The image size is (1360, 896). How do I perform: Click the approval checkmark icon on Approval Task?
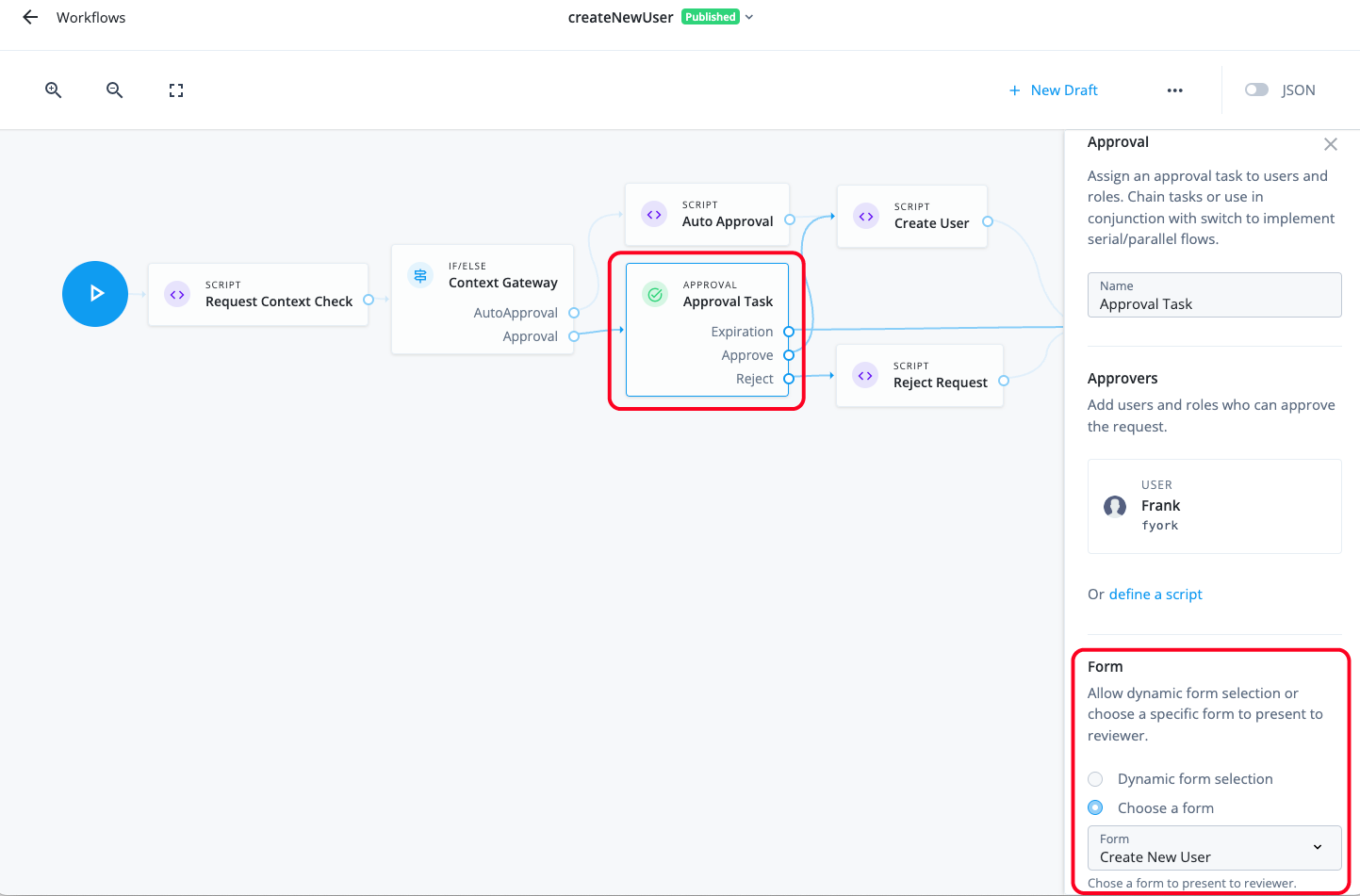pyautogui.click(x=654, y=294)
